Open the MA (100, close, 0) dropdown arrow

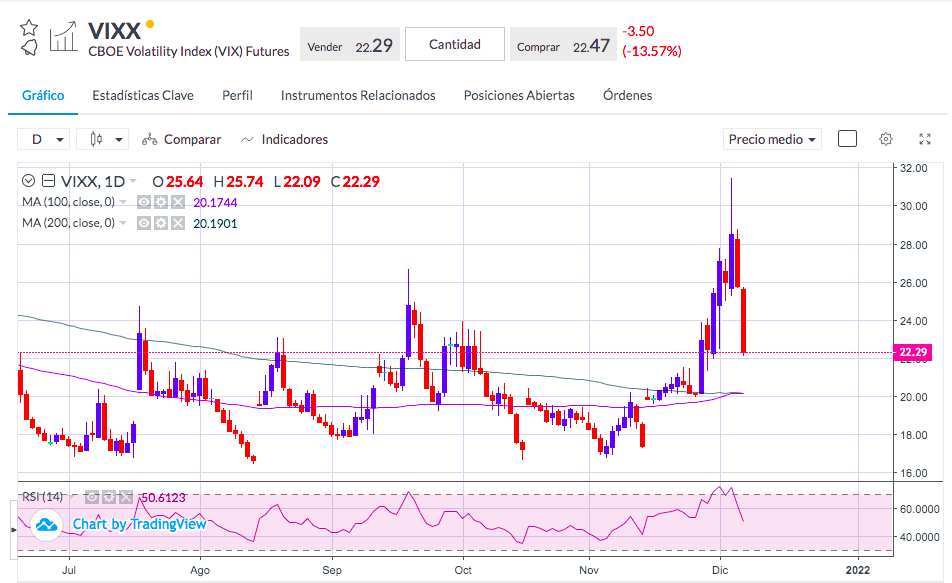pos(123,202)
